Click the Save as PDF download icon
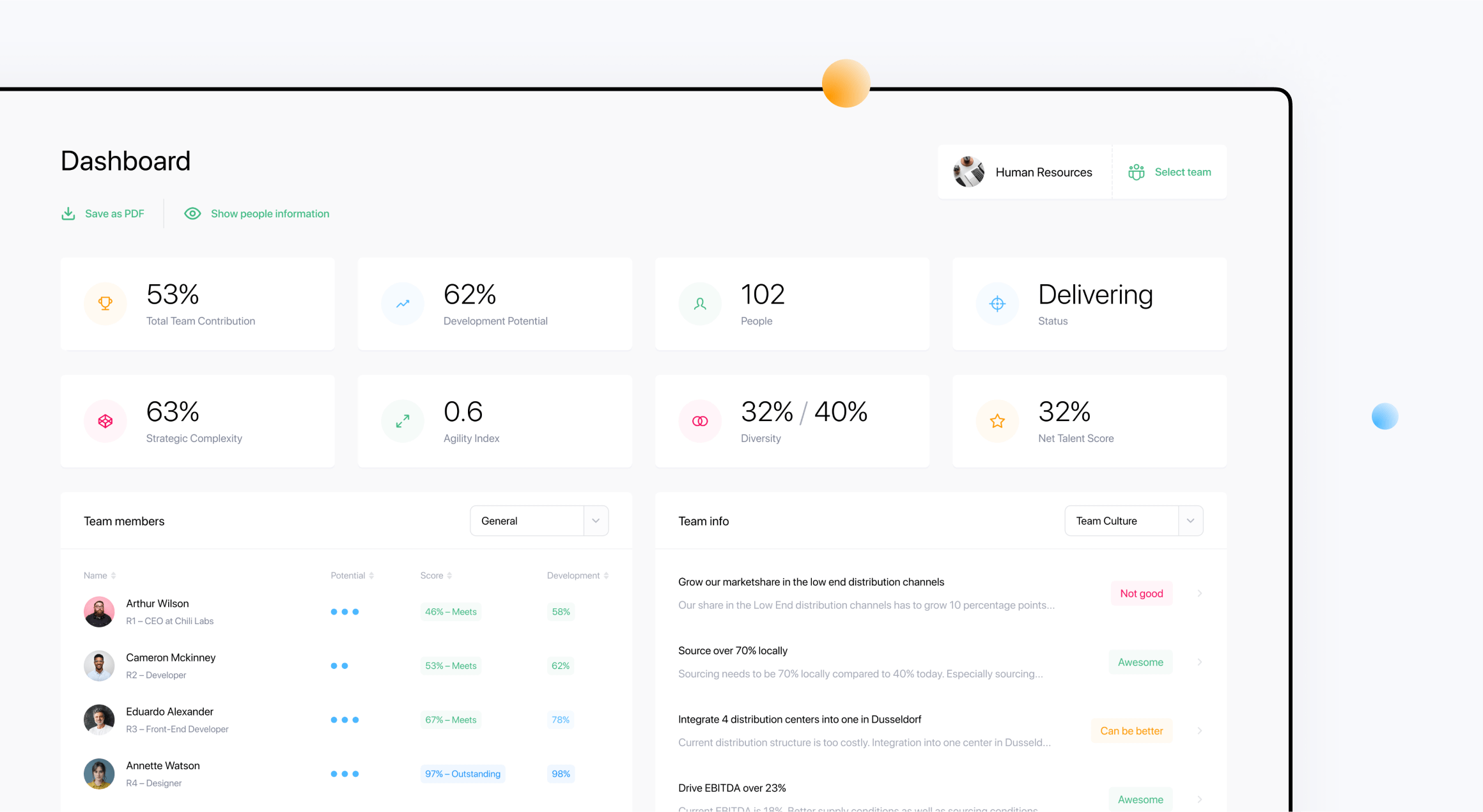This screenshot has width=1483, height=812. [68, 213]
